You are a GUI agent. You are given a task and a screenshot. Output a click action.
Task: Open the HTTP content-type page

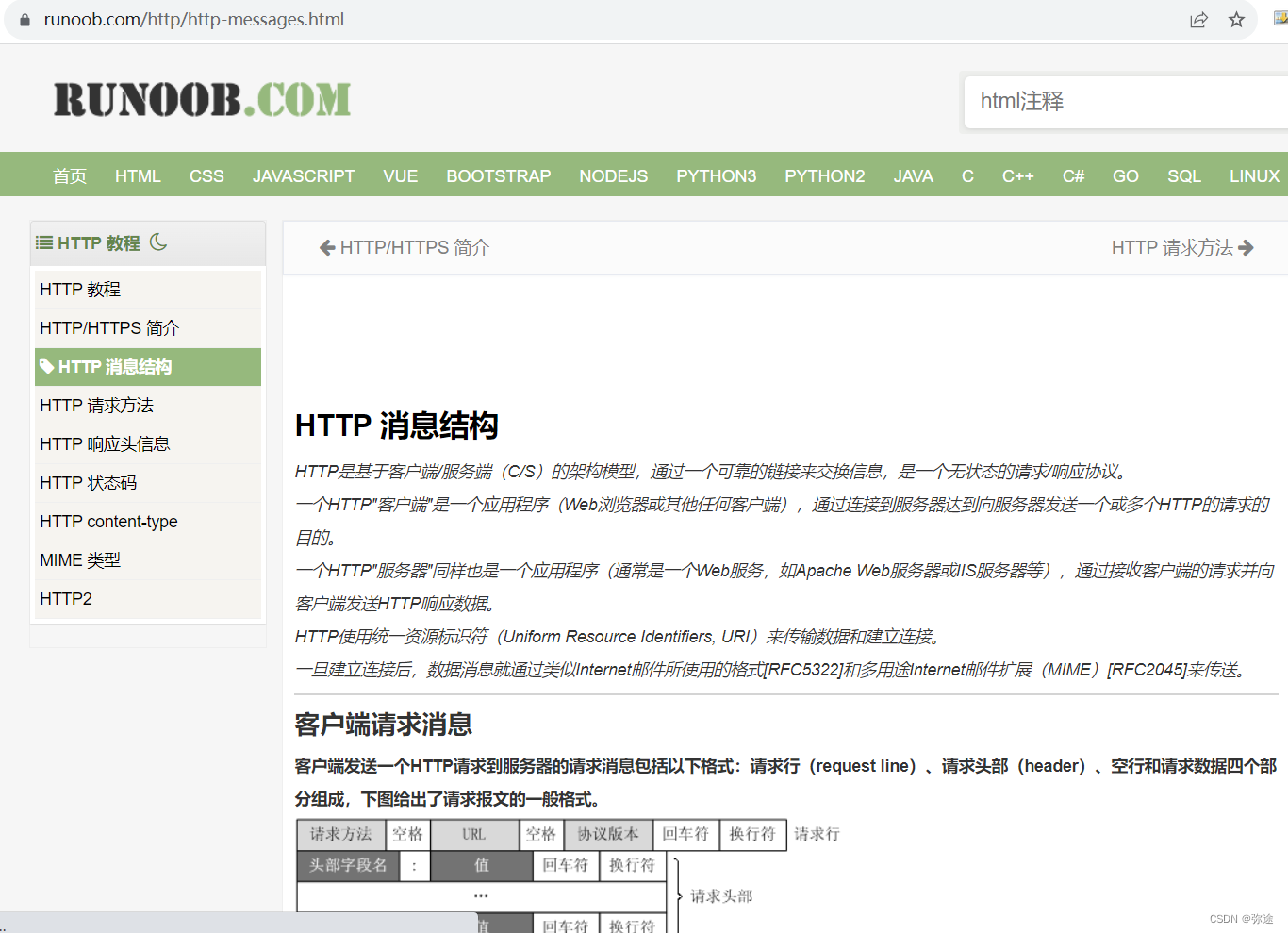tap(107, 521)
